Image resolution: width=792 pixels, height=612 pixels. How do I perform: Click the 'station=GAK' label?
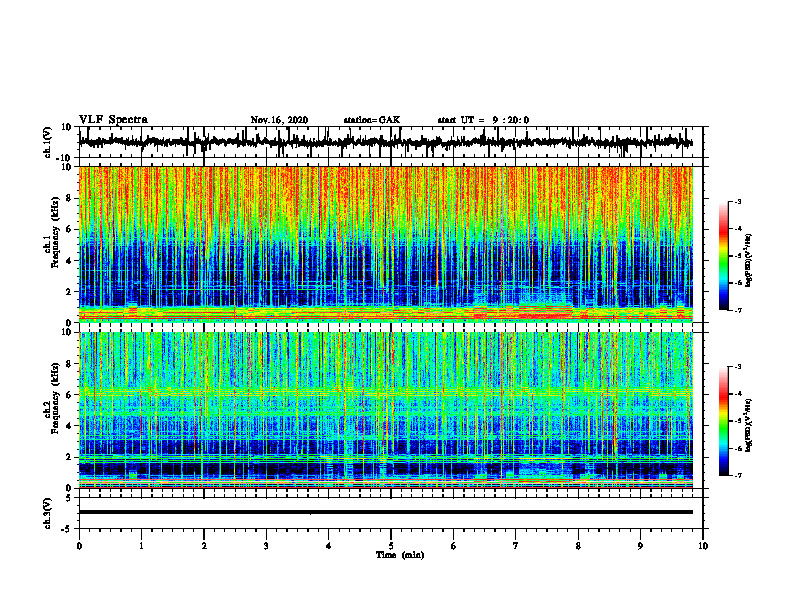pos(372,120)
